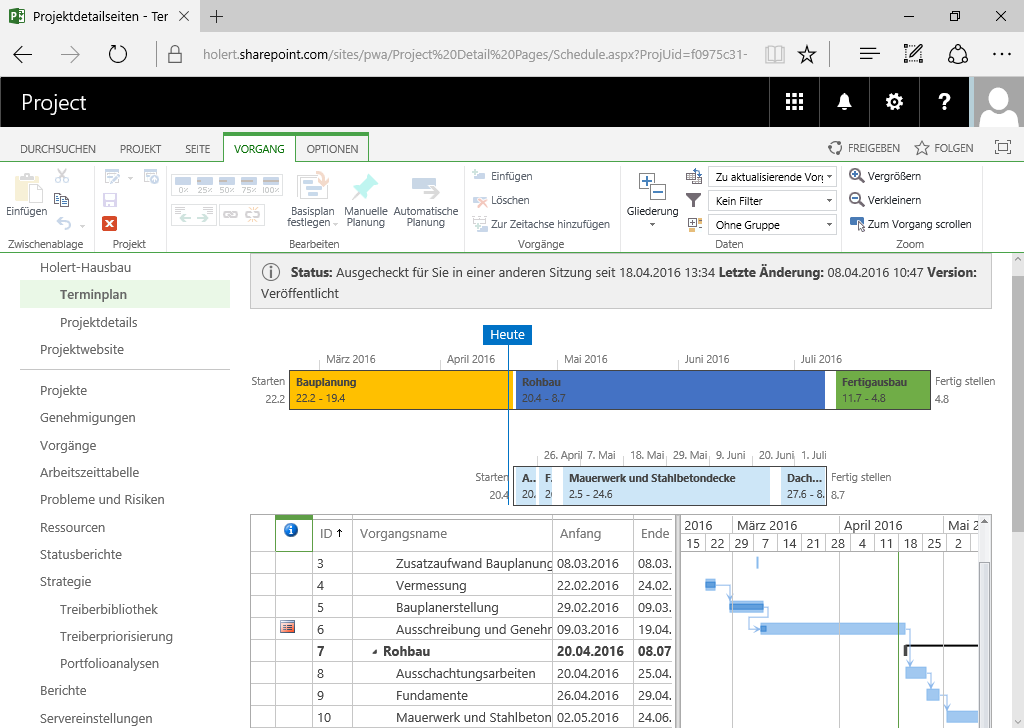Open the notifications bell
1024x728 pixels.
pyautogui.click(x=844, y=102)
